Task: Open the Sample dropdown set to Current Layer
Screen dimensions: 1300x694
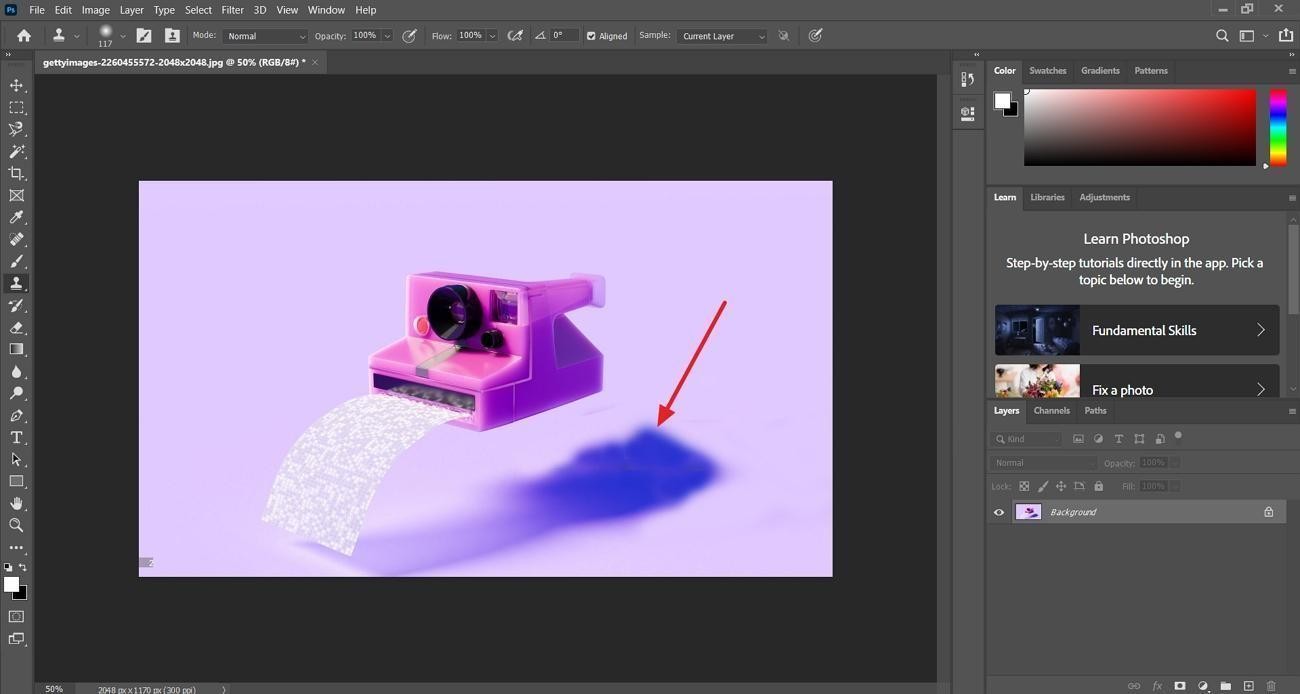Action: click(x=722, y=36)
